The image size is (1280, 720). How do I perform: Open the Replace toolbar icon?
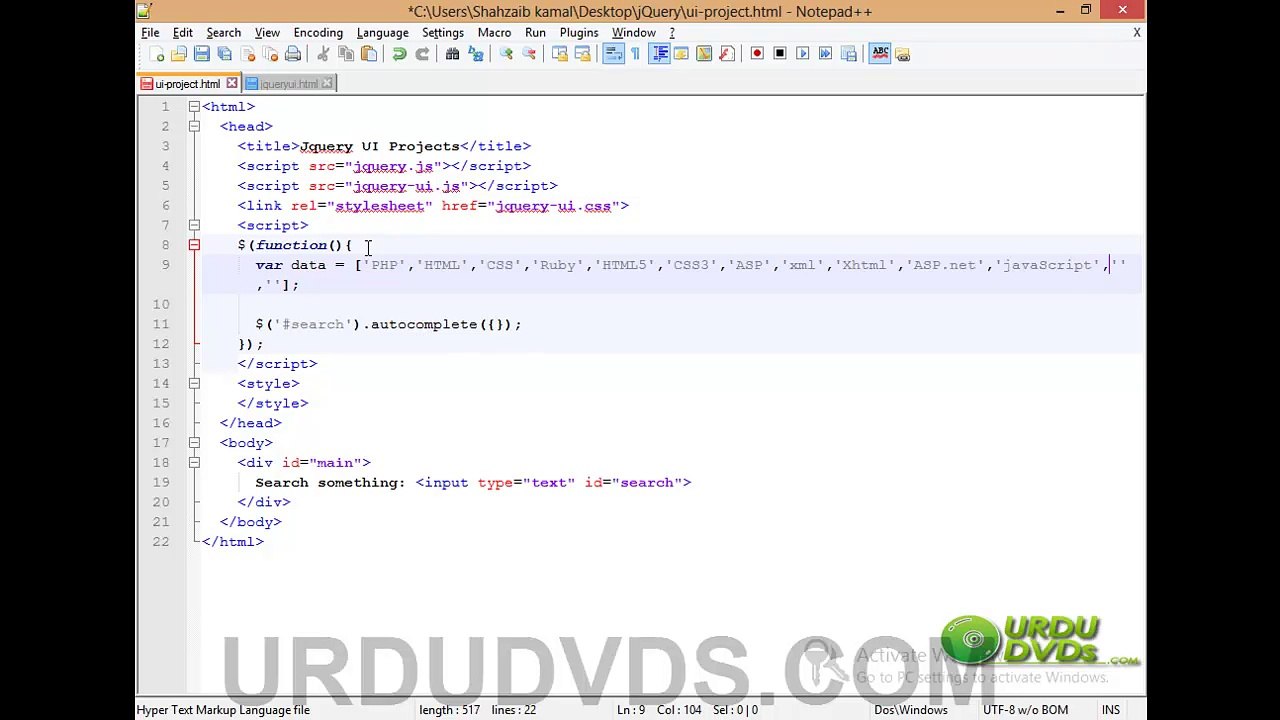[475, 54]
